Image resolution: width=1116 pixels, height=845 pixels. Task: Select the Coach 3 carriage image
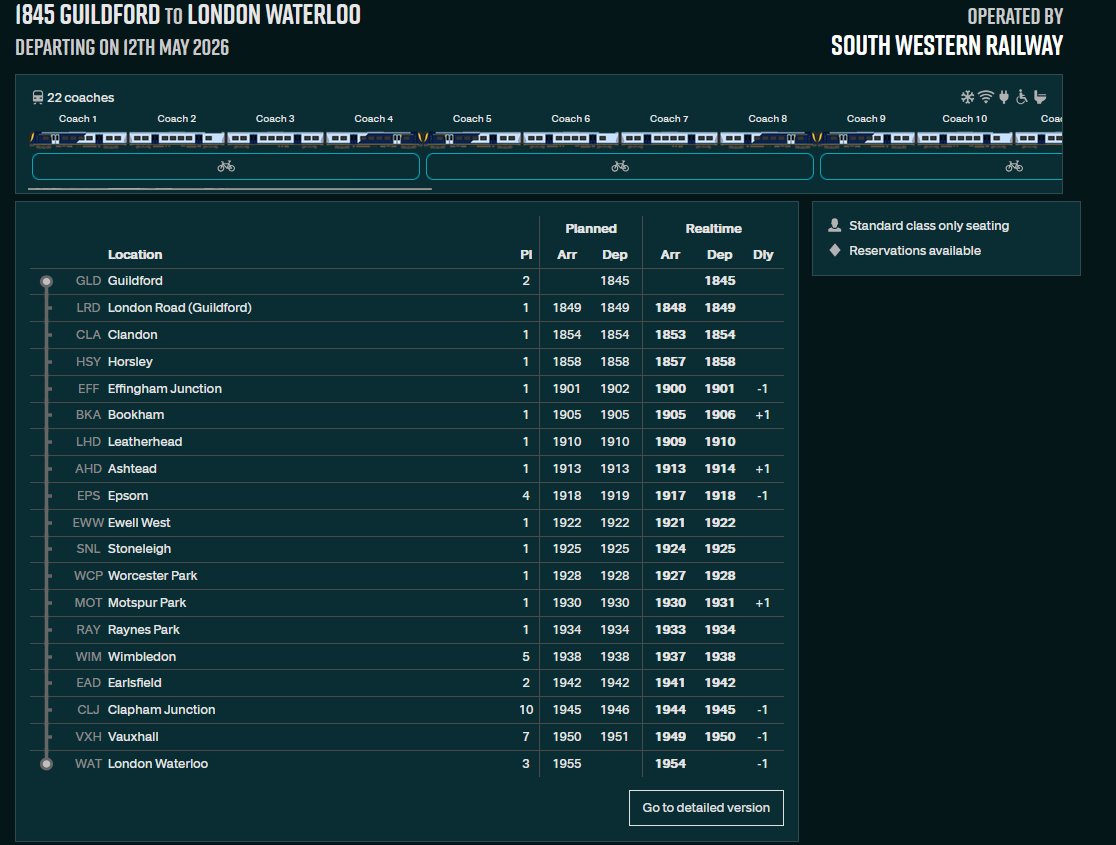pyautogui.click(x=275, y=138)
